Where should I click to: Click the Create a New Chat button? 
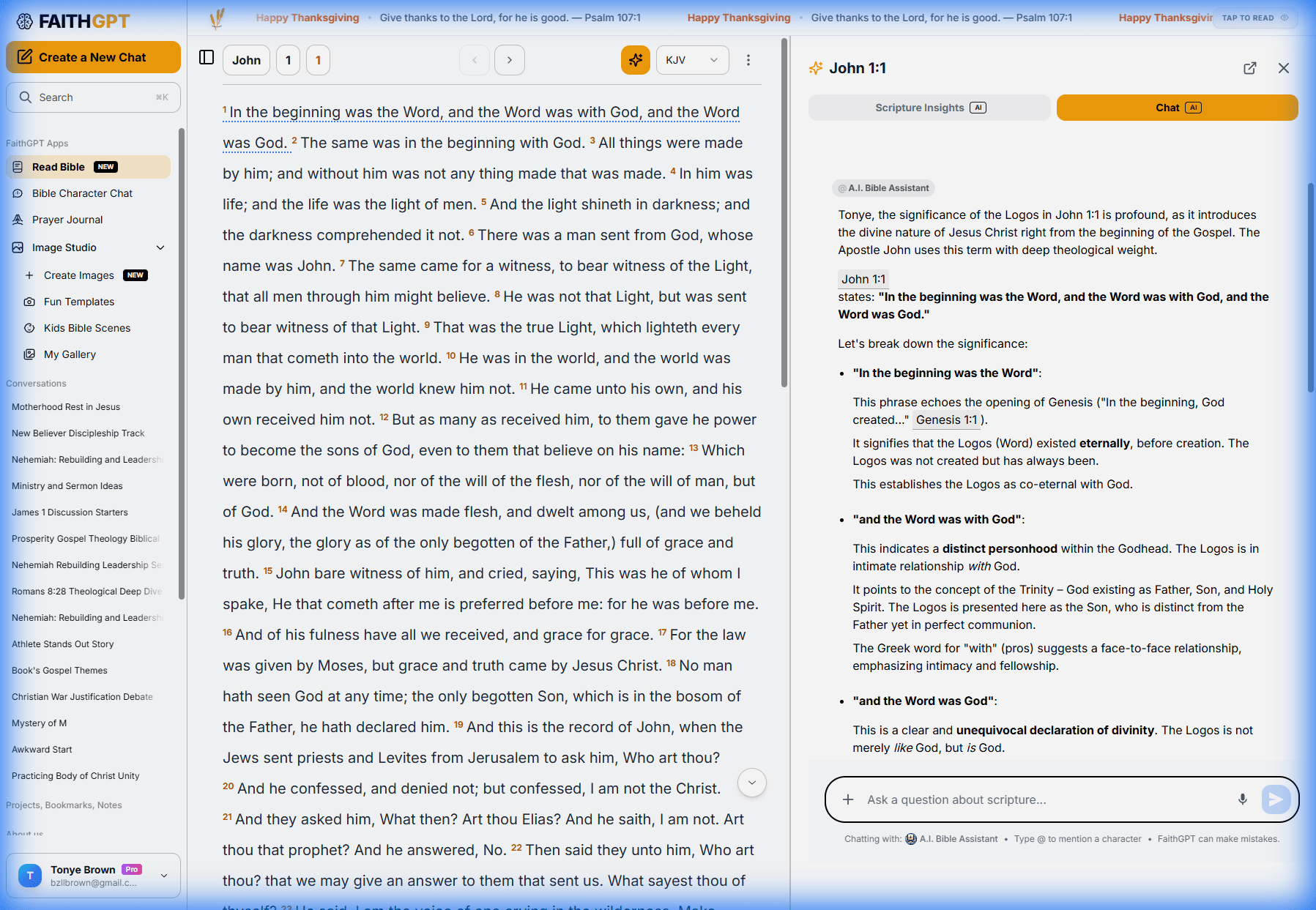(93, 57)
